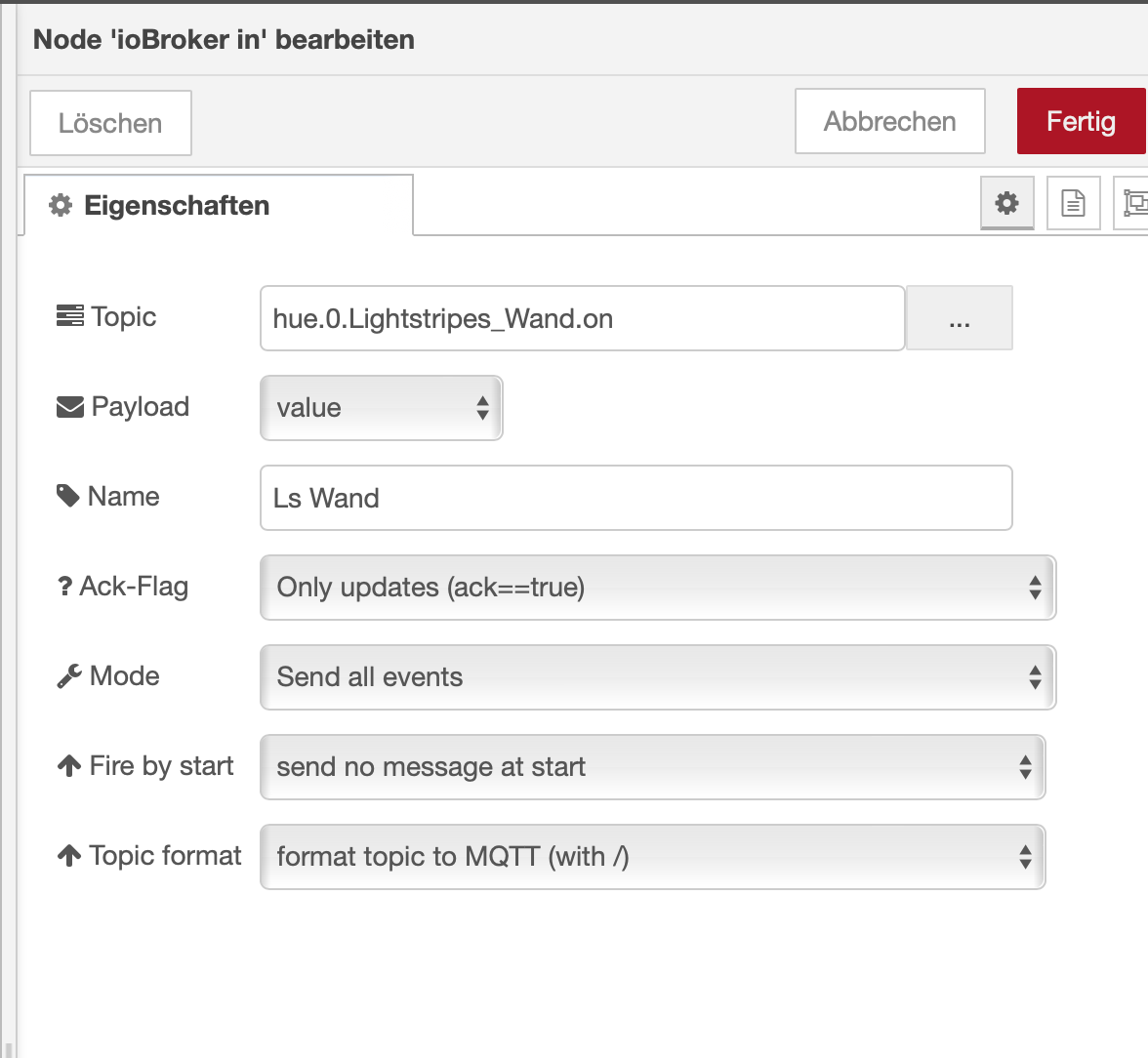The height and width of the screenshot is (1058, 1148).
Task: Open the Topic format dropdown
Action: 652,857
